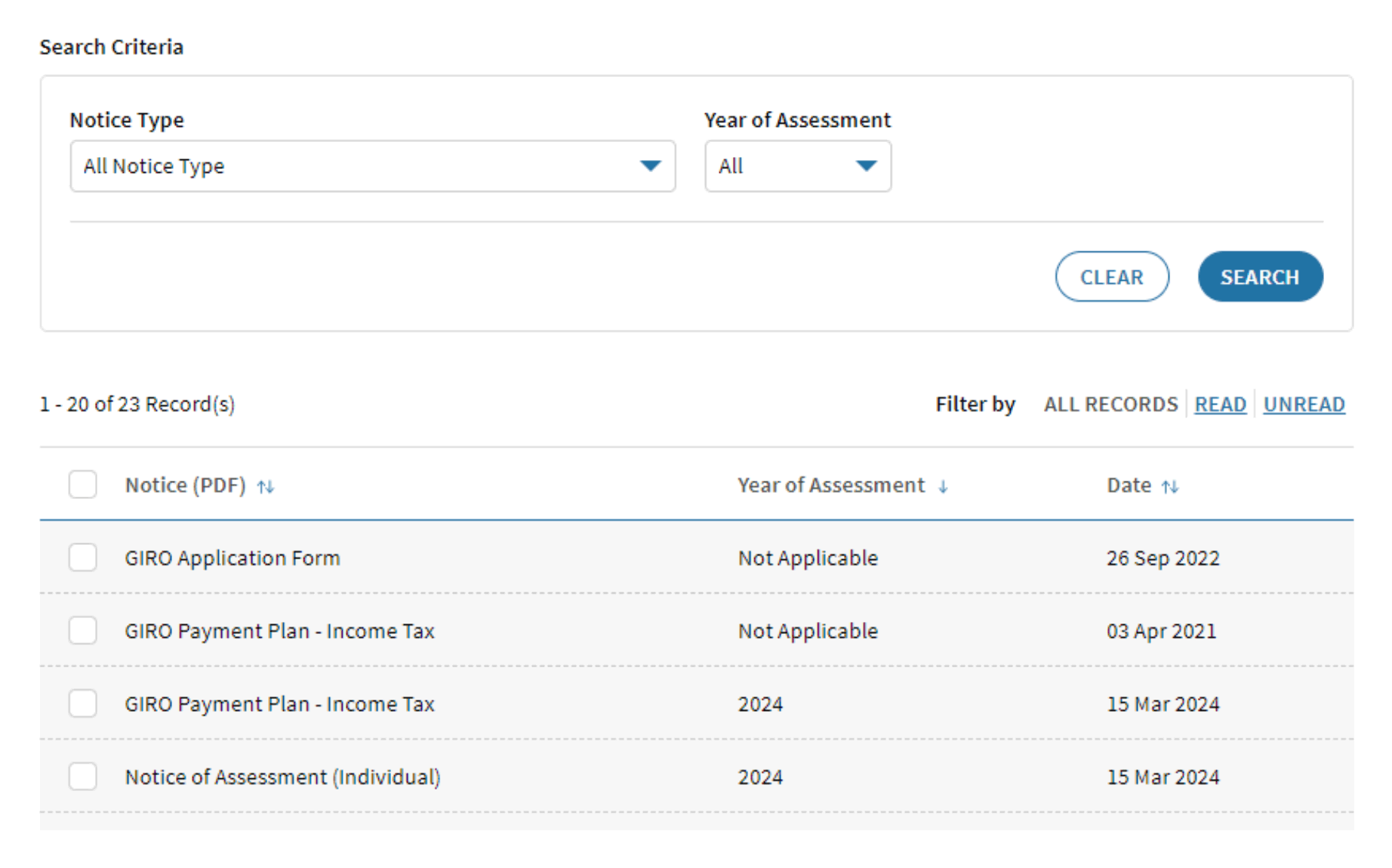Filter records by UNREAD
The height and width of the screenshot is (868, 1392).
tap(1304, 405)
